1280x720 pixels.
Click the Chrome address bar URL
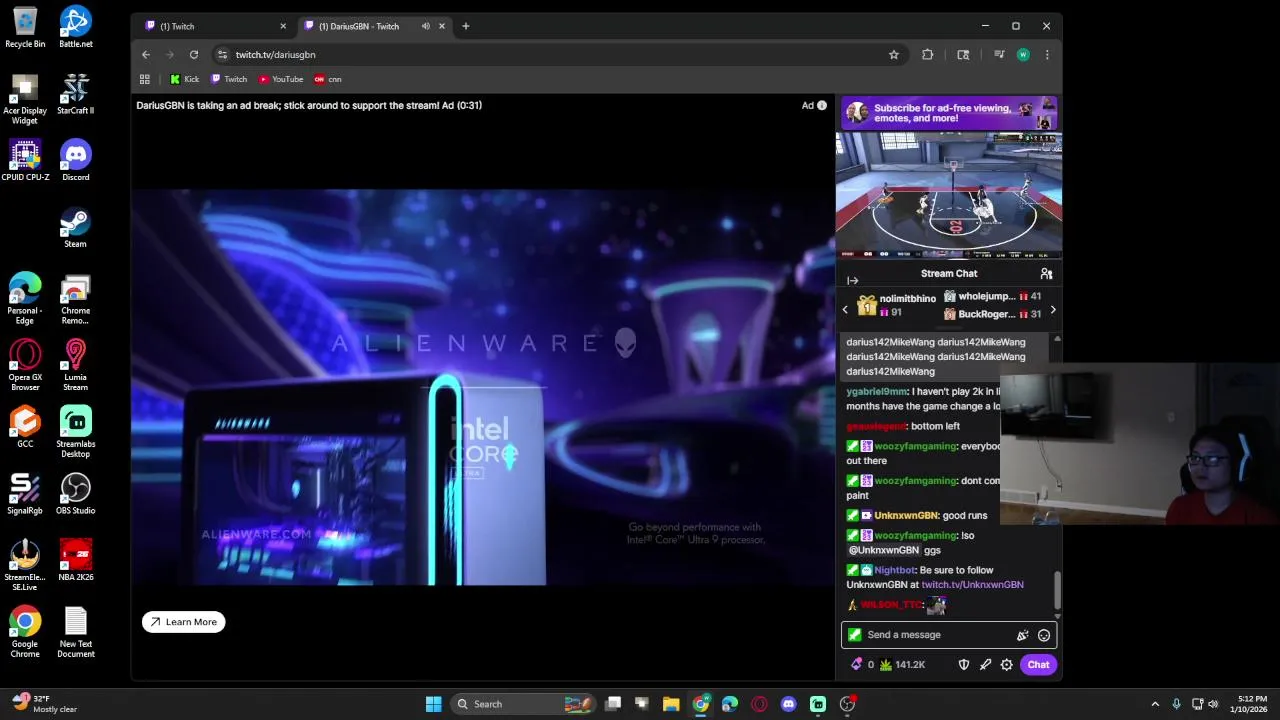pos(276,55)
